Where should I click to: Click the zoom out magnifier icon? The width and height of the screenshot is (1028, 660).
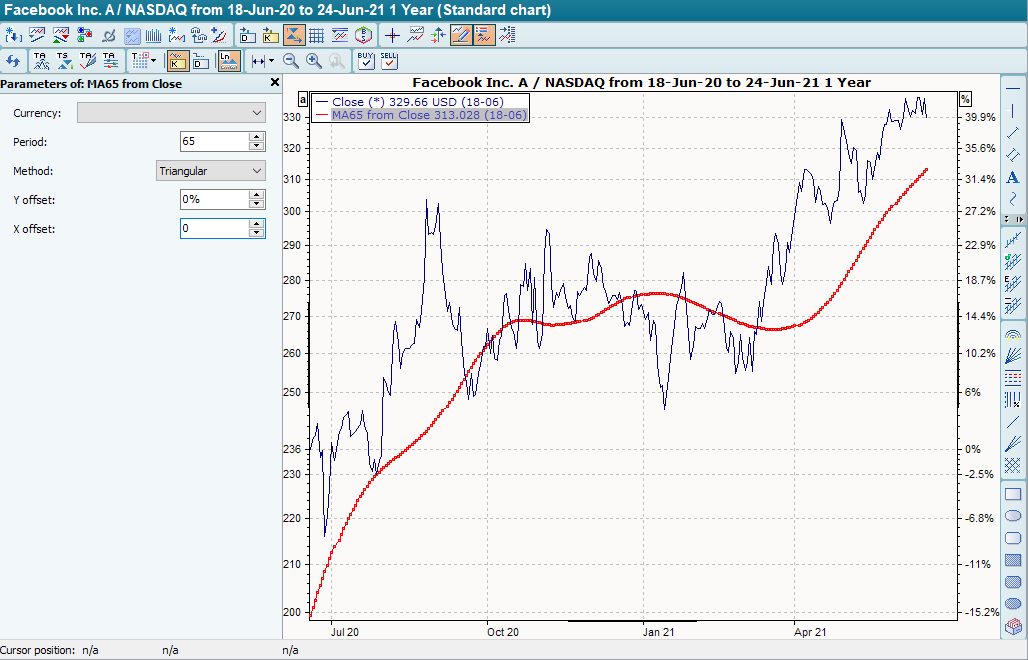(290, 61)
